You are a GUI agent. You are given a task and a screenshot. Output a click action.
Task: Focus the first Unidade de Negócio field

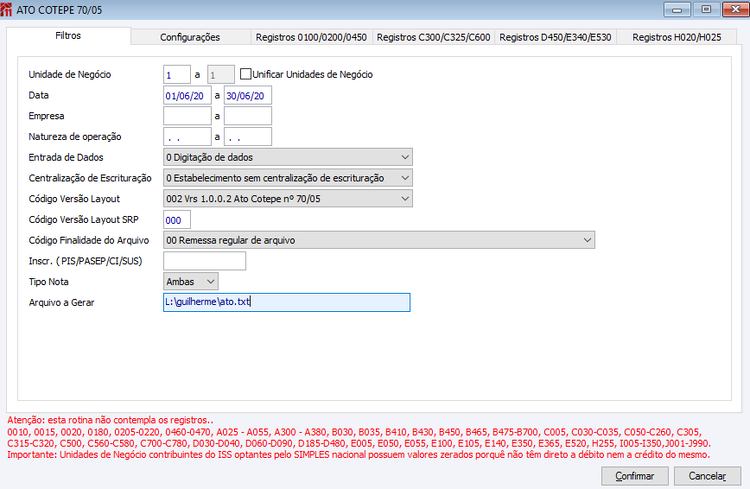(176, 75)
